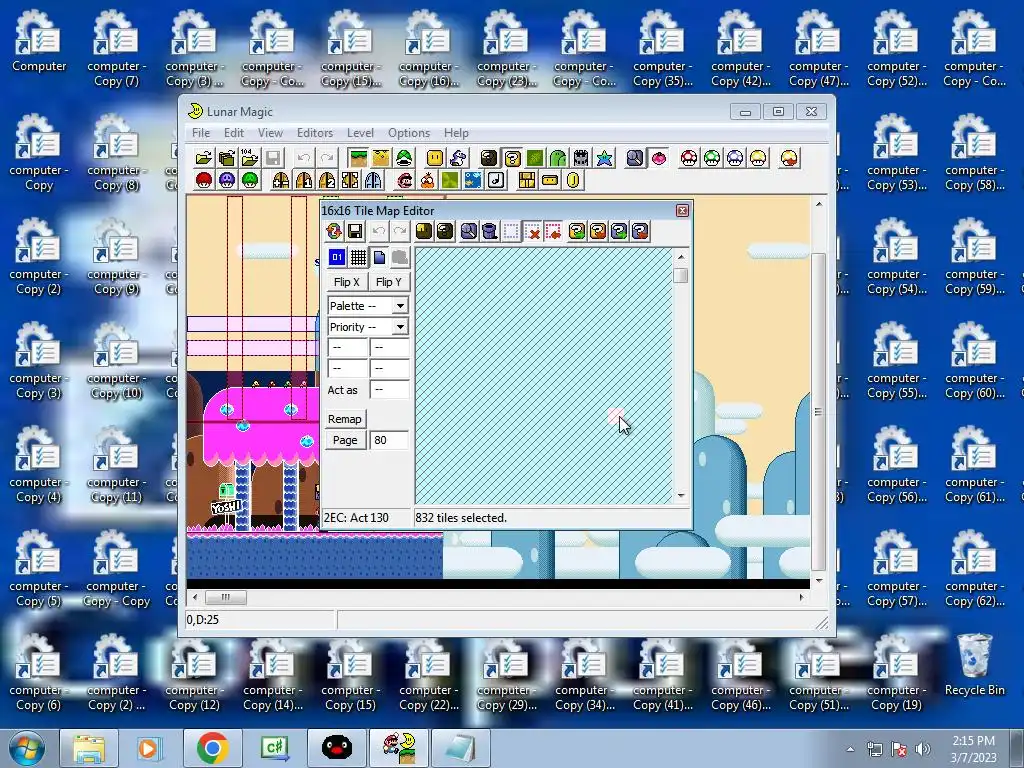Open the Level menu
Screen dimensions: 1024x768
click(x=360, y=133)
